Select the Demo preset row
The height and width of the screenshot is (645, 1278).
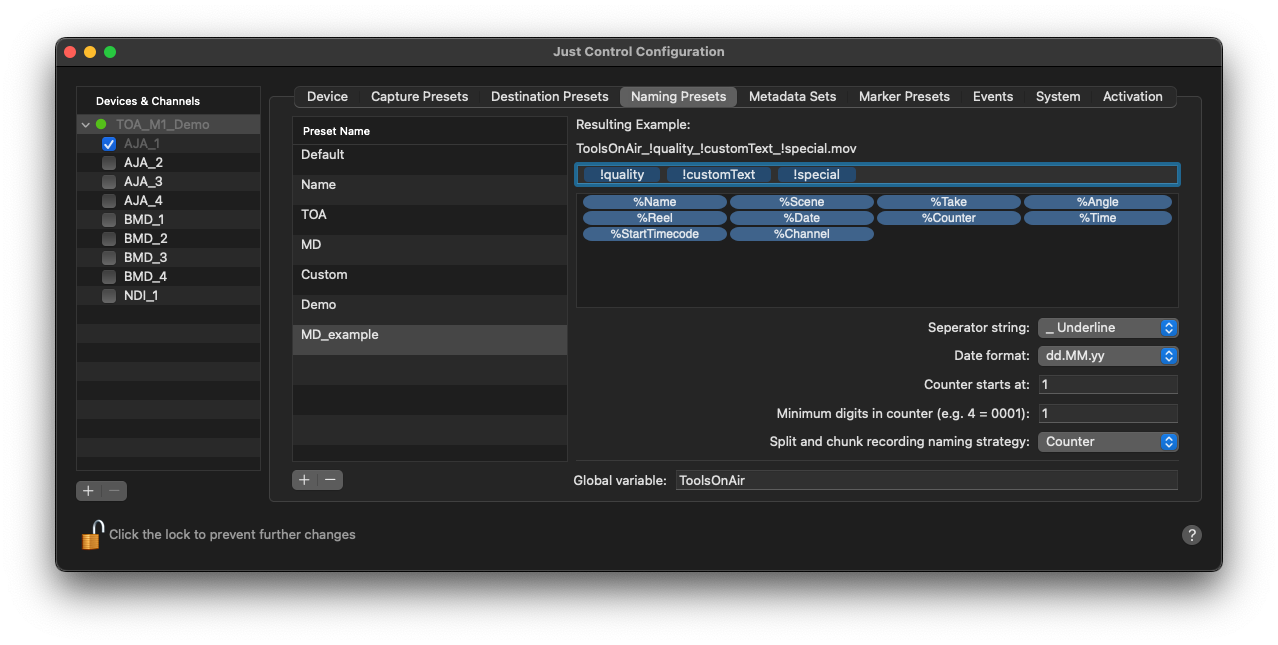pos(430,310)
